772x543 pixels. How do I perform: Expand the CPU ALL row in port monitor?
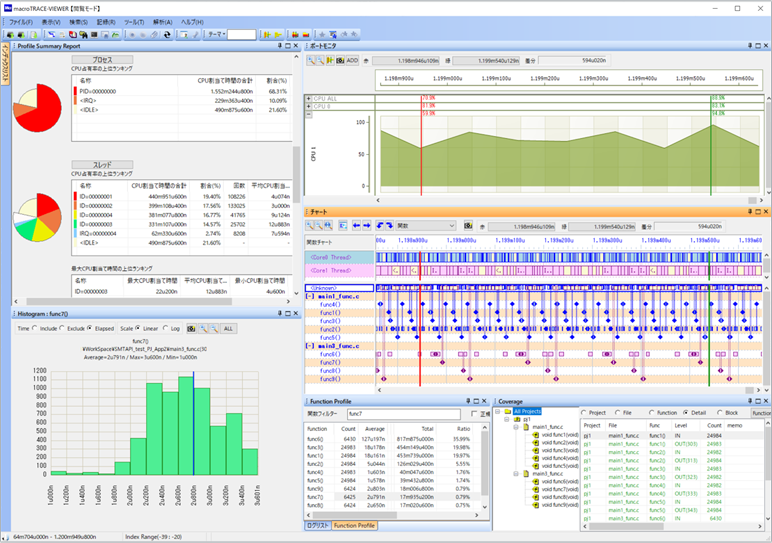coord(309,98)
